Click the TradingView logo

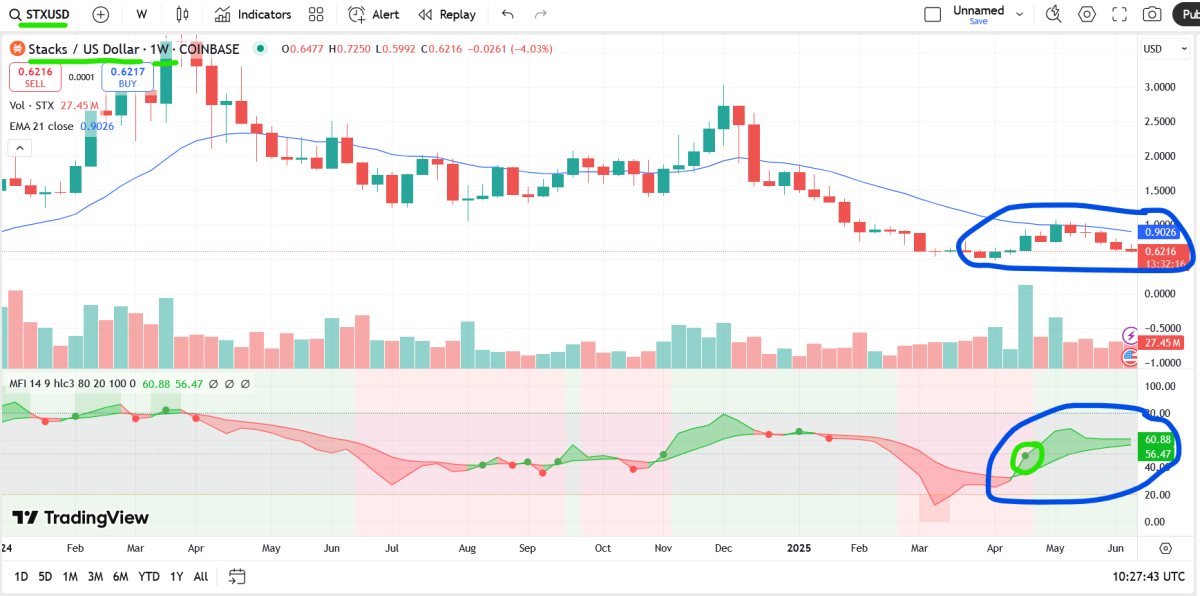point(81,517)
